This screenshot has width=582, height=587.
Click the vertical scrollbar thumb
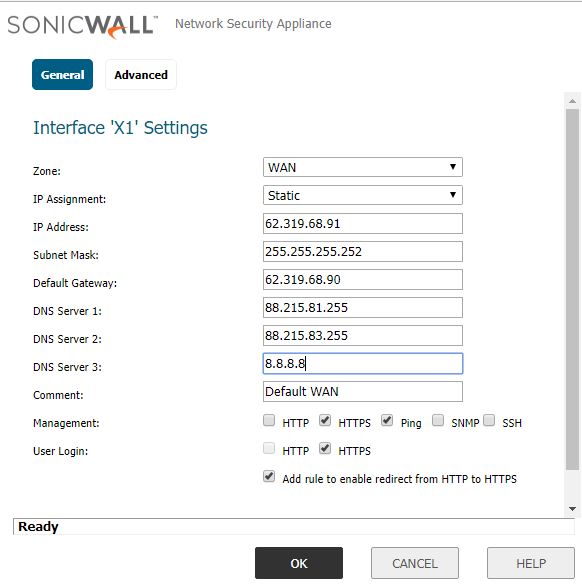(572, 289)
